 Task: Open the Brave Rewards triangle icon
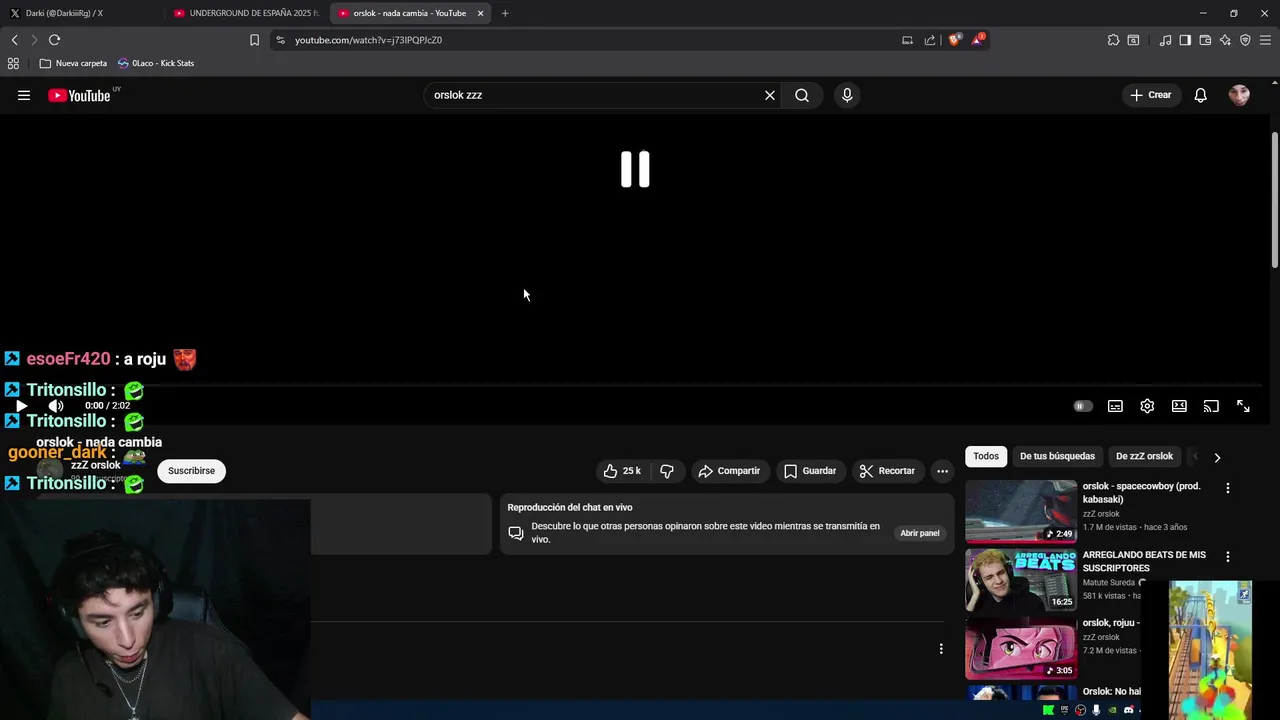(978, 40)
